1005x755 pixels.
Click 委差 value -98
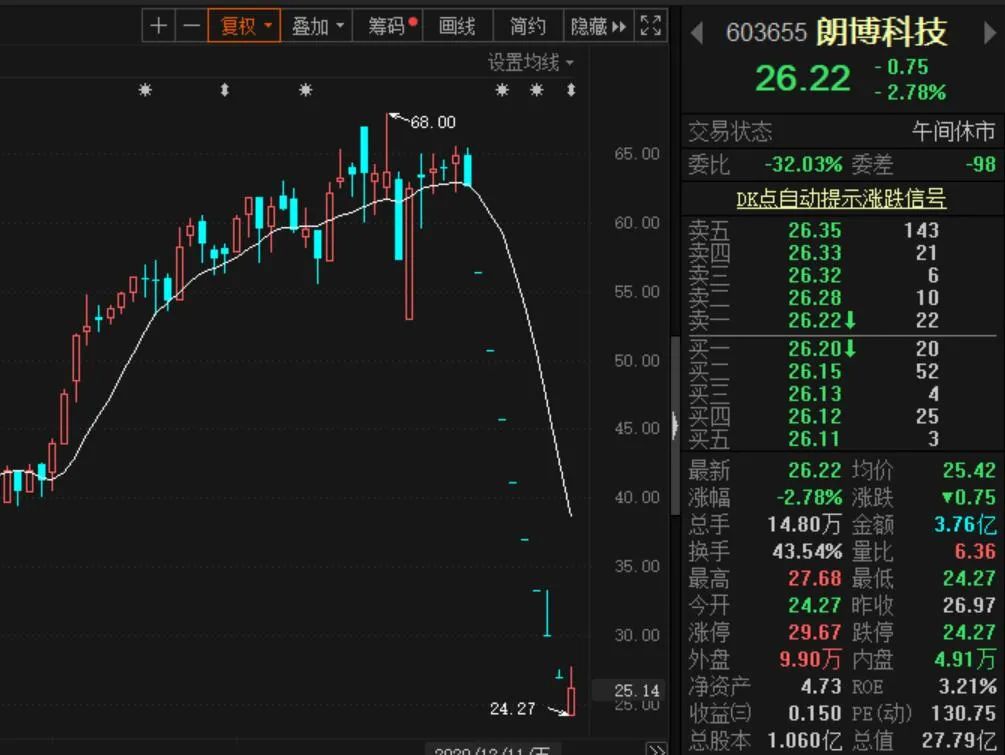pyautogui.click(x=981, y=164)
